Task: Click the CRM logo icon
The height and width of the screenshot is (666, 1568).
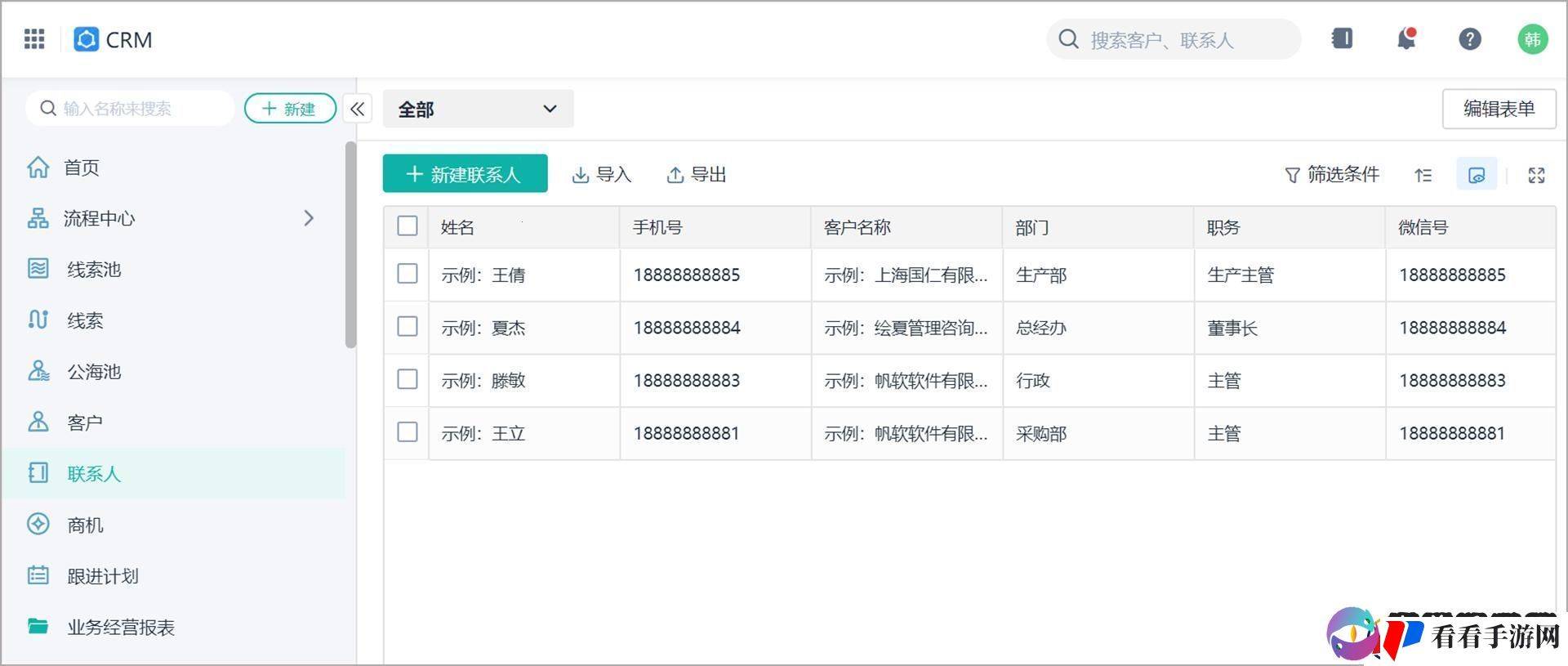Action: point(86,39)
